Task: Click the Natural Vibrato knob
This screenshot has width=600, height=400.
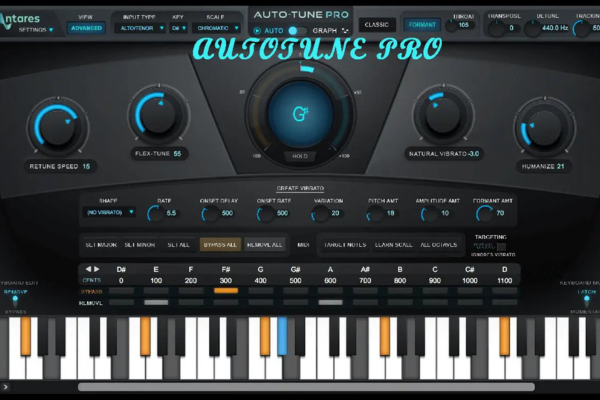Action: [x=444, y=114]
